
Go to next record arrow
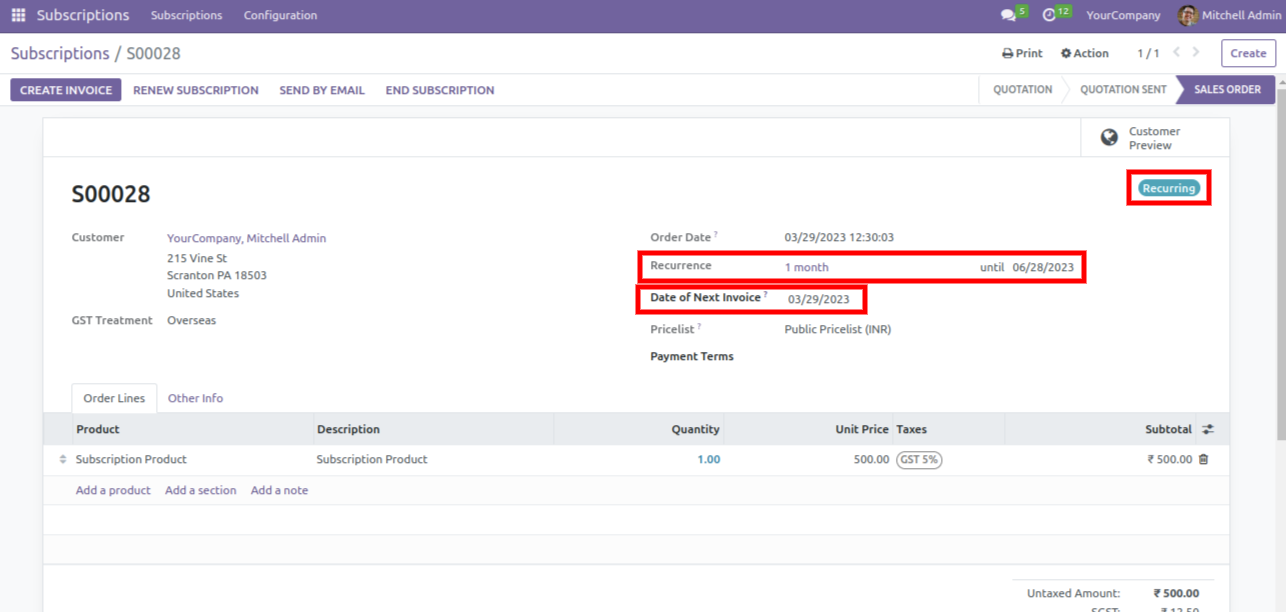[1196, 53]
